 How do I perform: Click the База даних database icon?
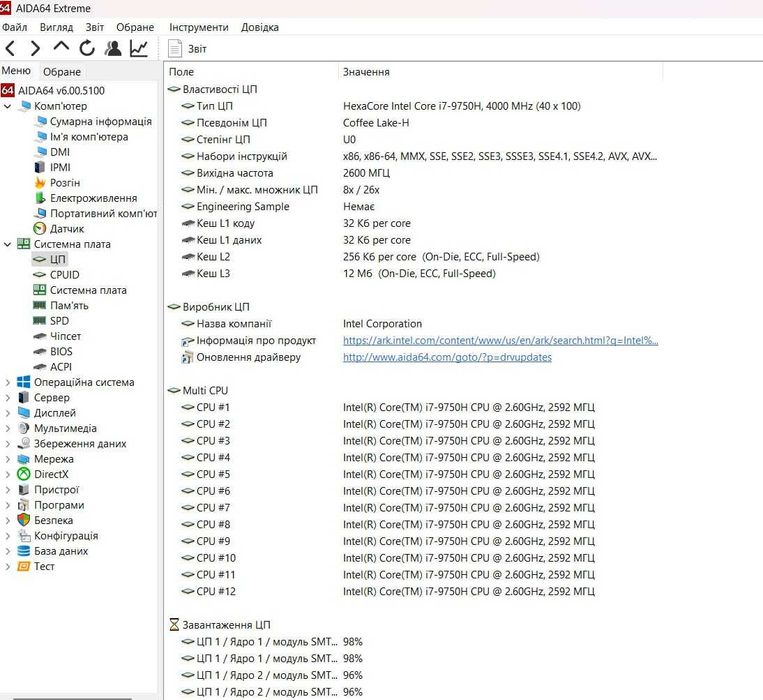[x=23, y=551]
